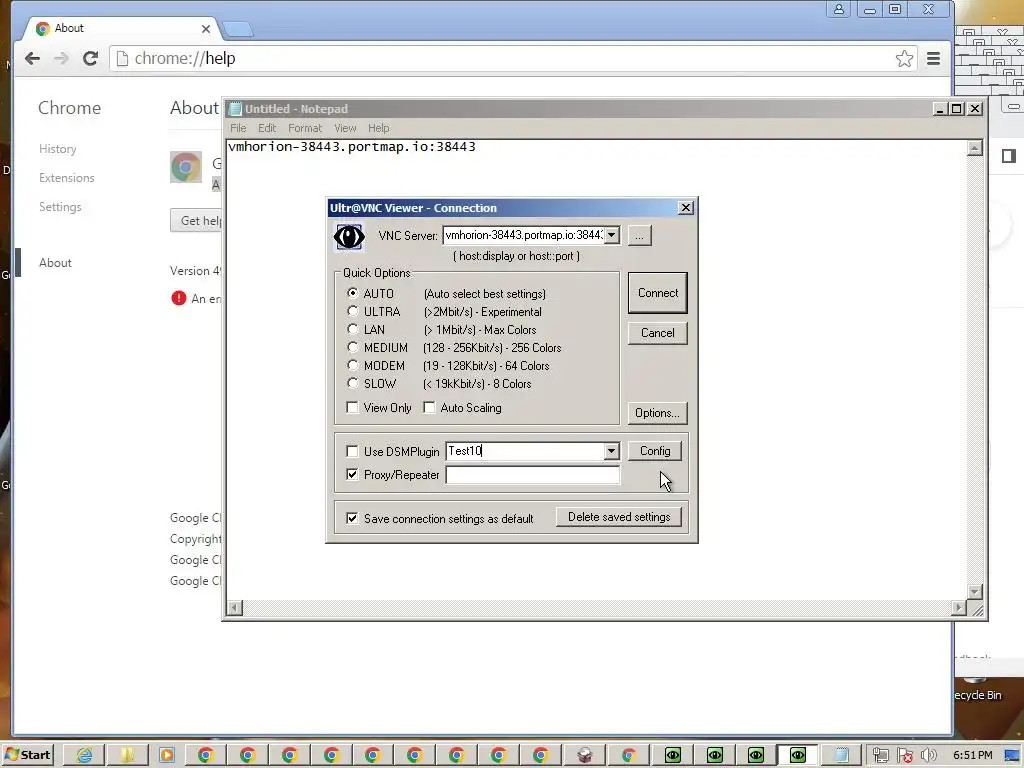Click Notepad's horizontal scrollbar left arrow
Viewport: 1024px width, 768px height.
point(234,608)
